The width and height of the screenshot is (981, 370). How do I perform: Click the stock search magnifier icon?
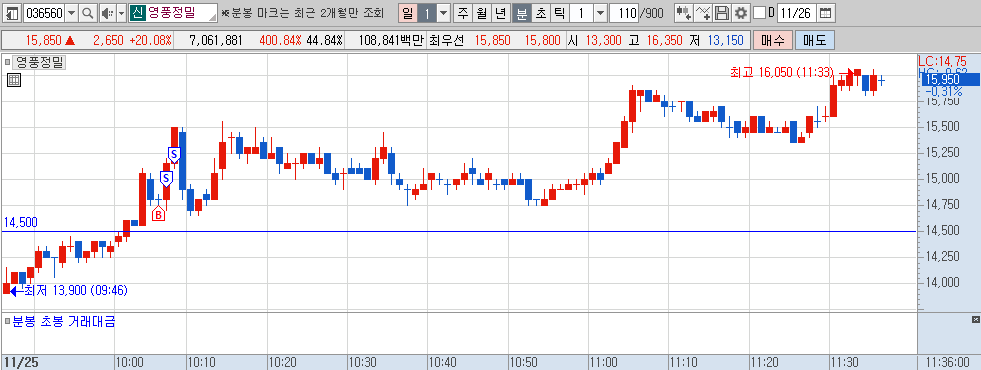click(x=88, y=13)
